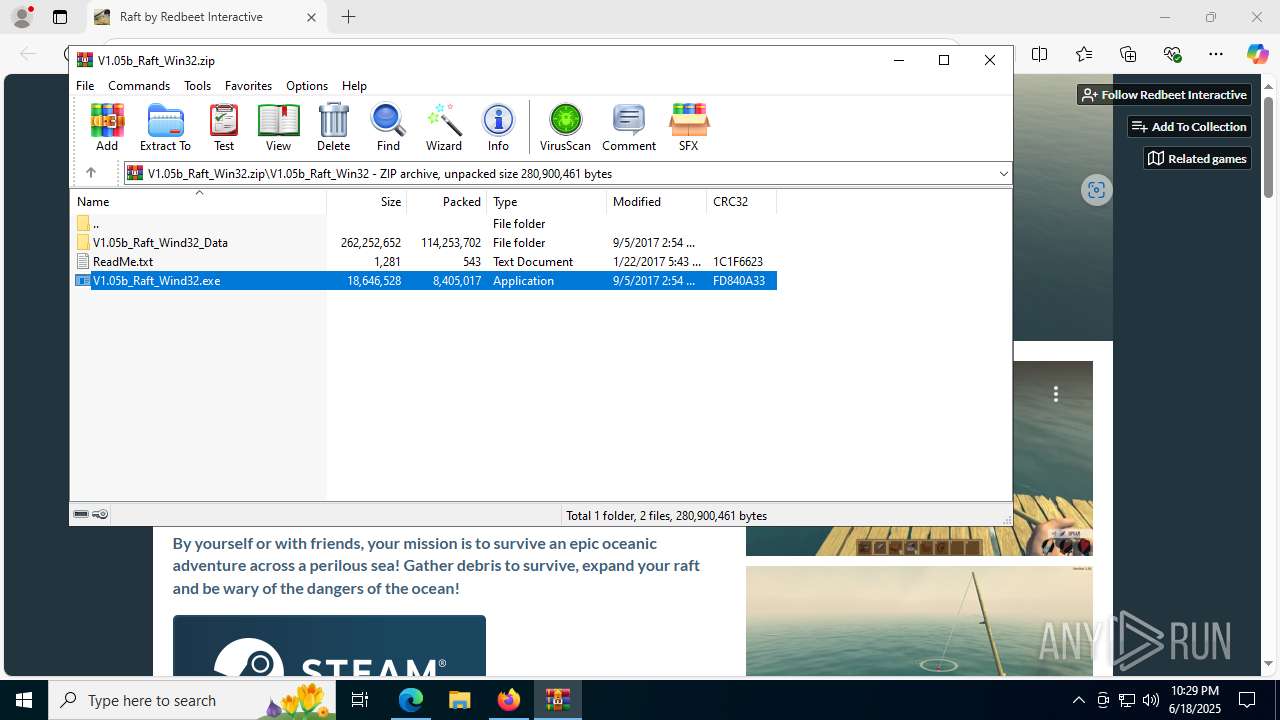This screenshot has height=720, width=1280.
Task: Click the visual search icon on the page
Action: point(1096,190)
